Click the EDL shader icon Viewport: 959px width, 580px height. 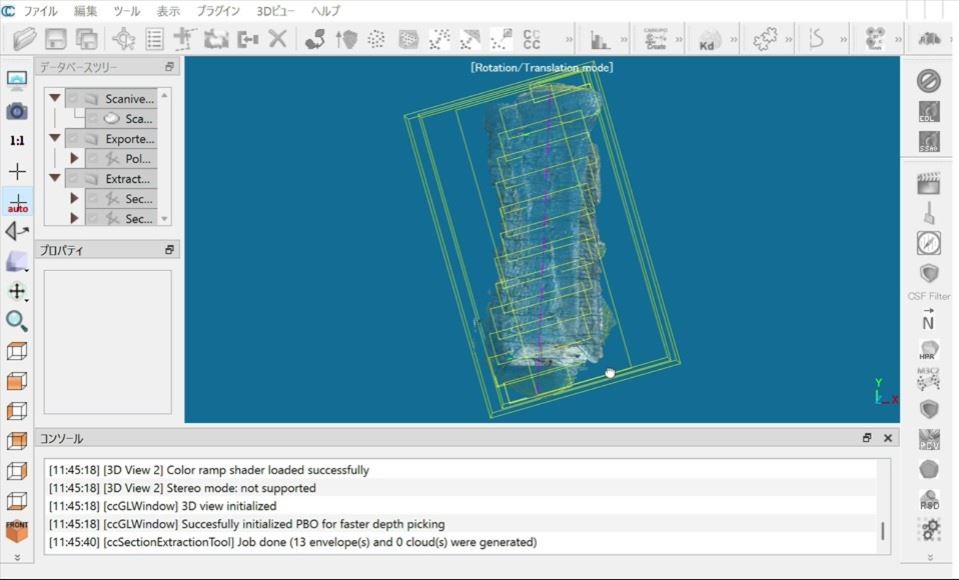928,112
